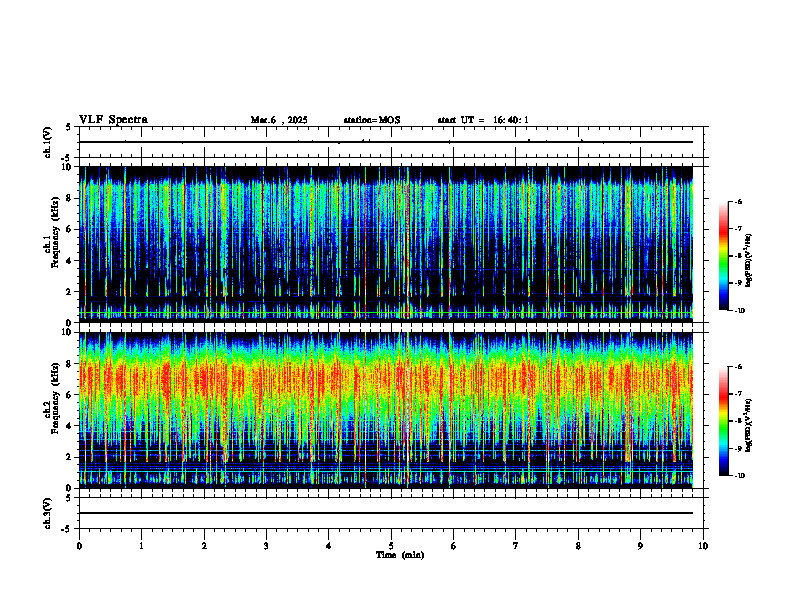Click the time axis tick label '0'

pos(79,546)
